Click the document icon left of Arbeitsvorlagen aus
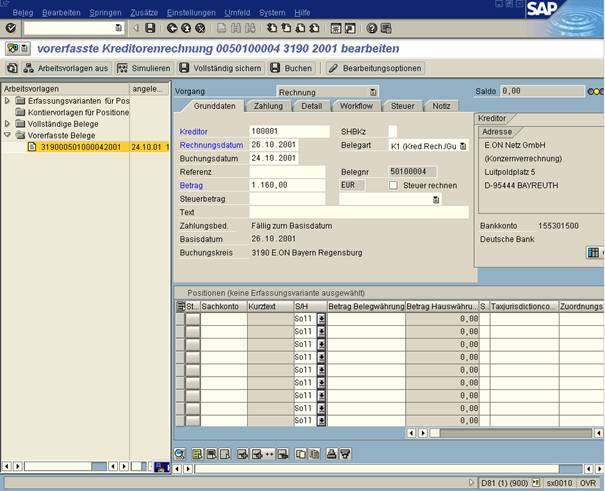 [x=12, y=68]
